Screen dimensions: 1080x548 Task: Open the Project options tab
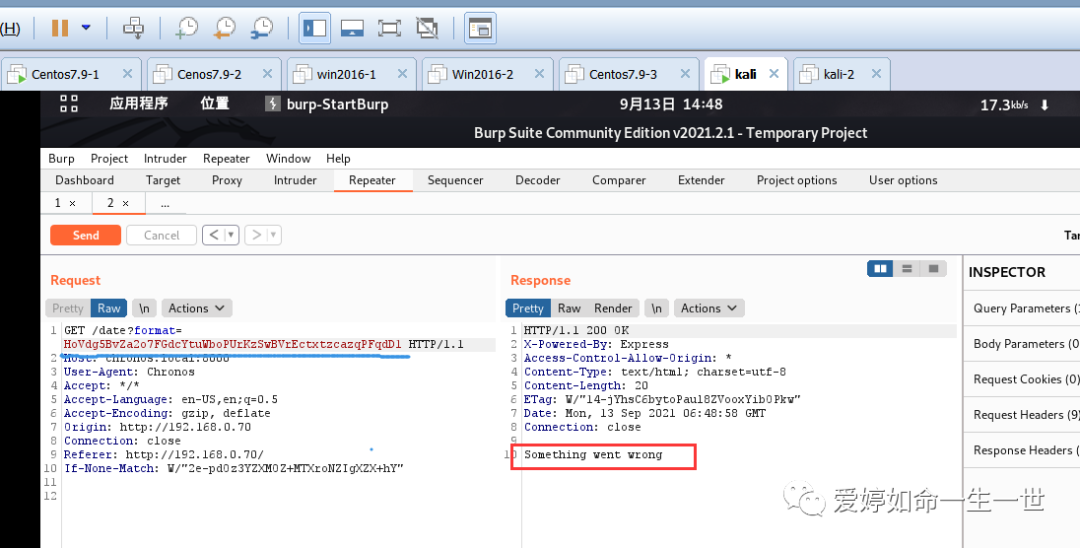(797, 180)
